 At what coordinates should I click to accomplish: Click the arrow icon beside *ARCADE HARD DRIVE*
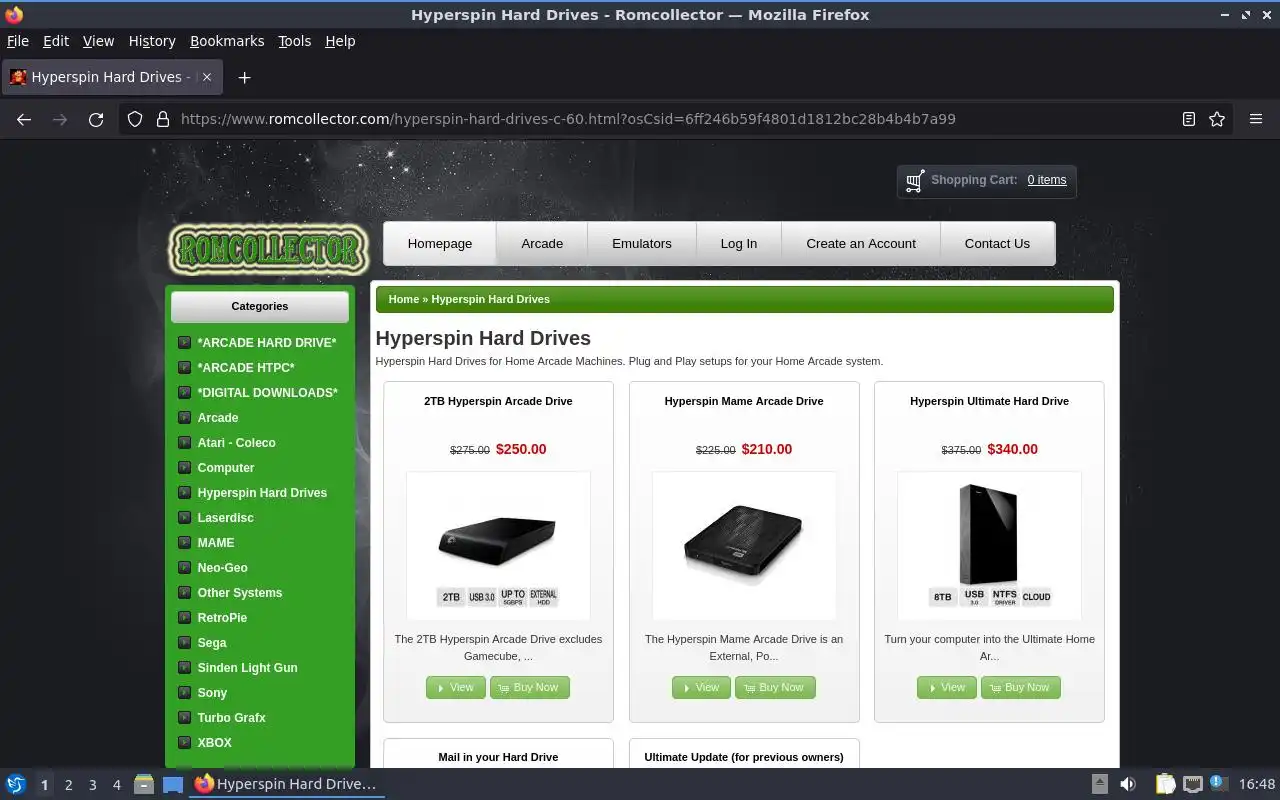point(184,342)
